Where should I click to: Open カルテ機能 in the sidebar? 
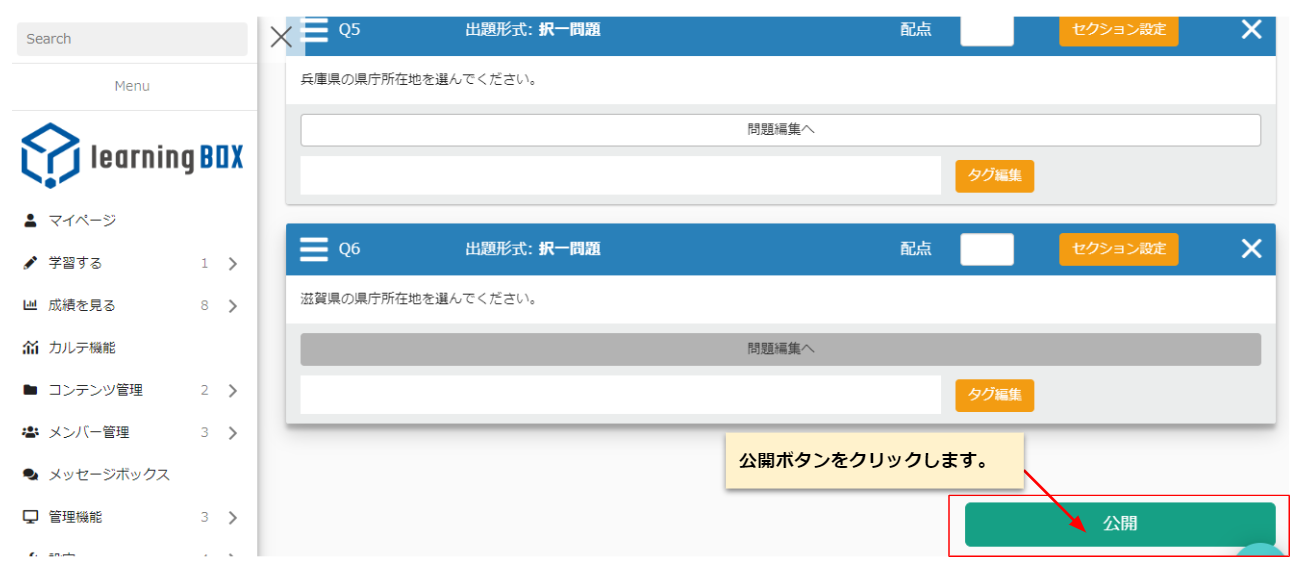(x=82, y=348)
